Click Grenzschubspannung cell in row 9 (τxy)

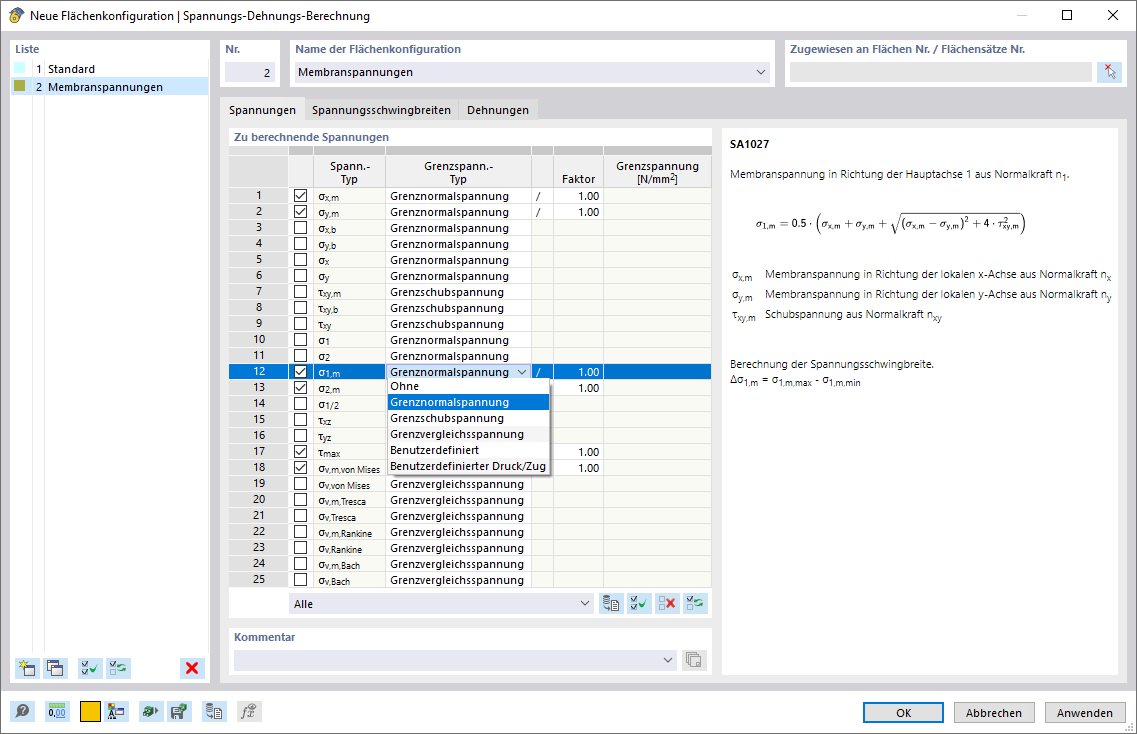[458, 323]
